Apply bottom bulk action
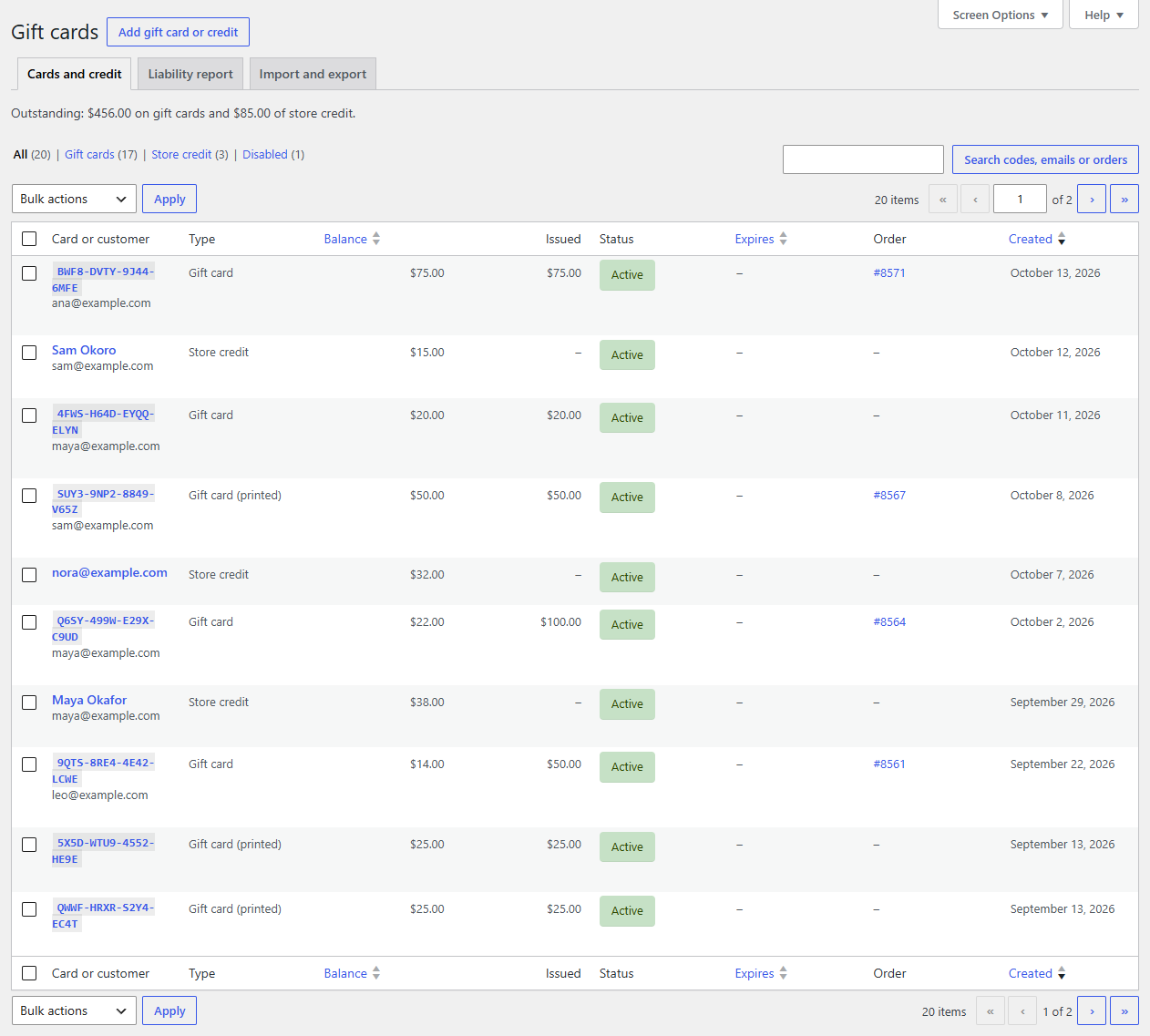This screenshot has width=1150, height=1036. [x=169, y=1010]
